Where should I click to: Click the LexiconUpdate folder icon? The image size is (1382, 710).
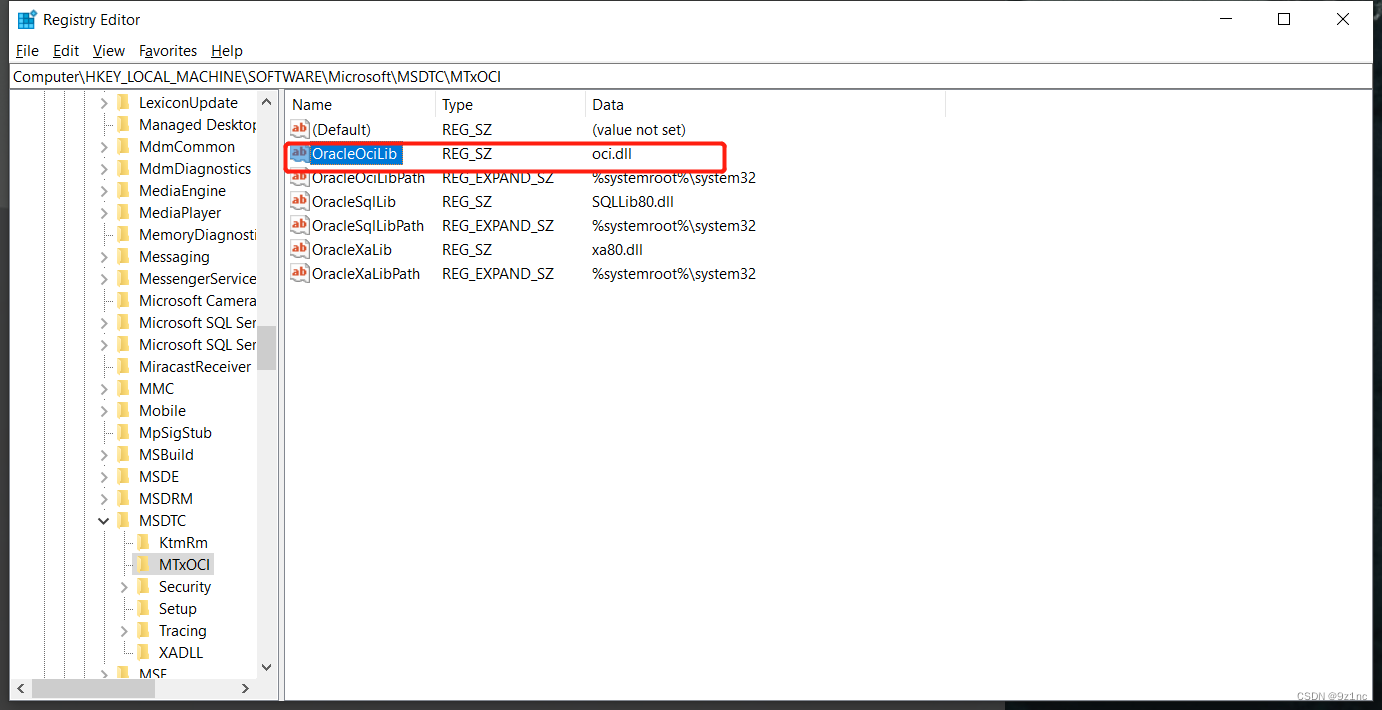[x=124, y=103]
